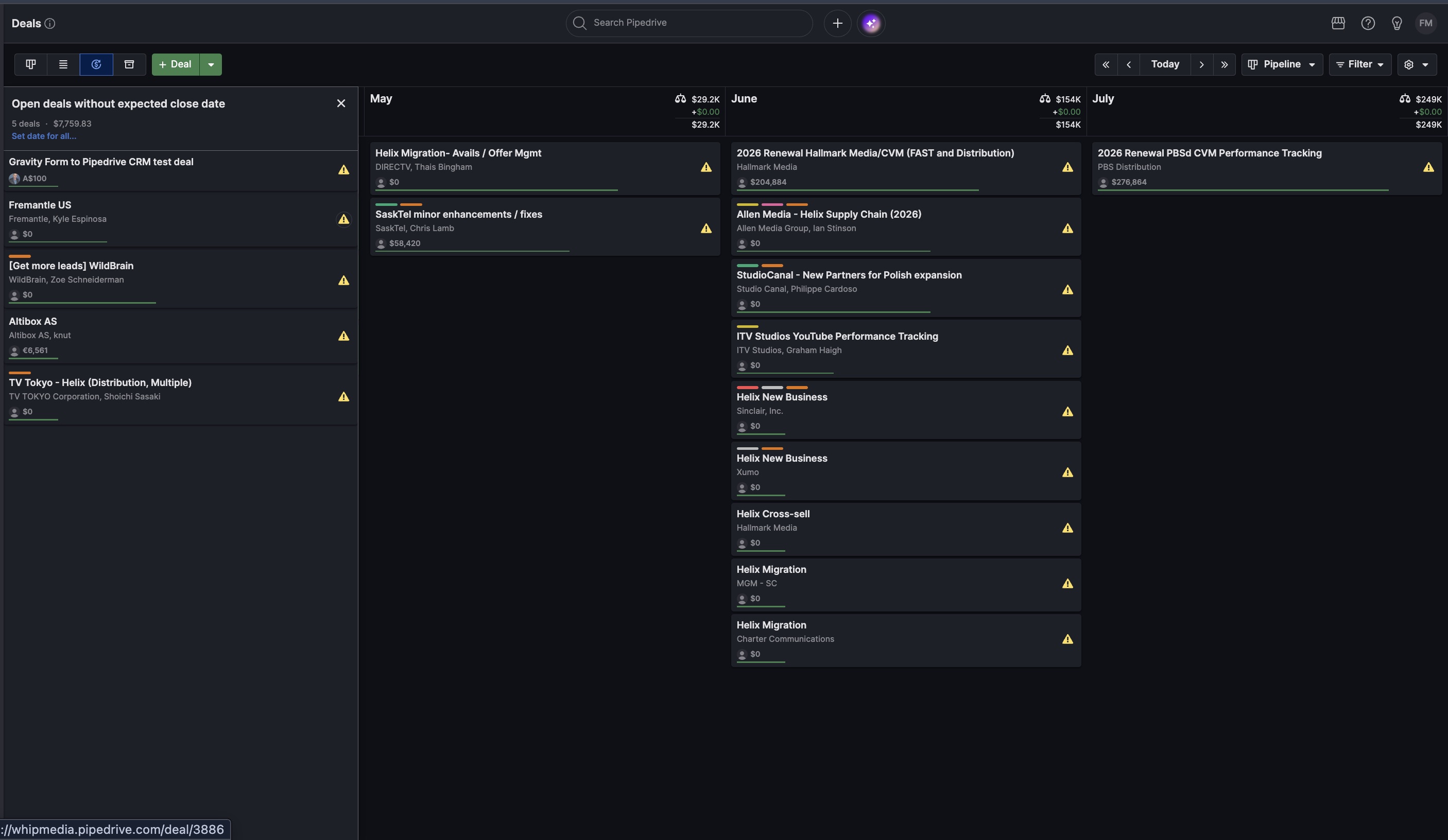Click the Today button
This screenshot has height=840, width=1448.
click(x=1165, y=64)
